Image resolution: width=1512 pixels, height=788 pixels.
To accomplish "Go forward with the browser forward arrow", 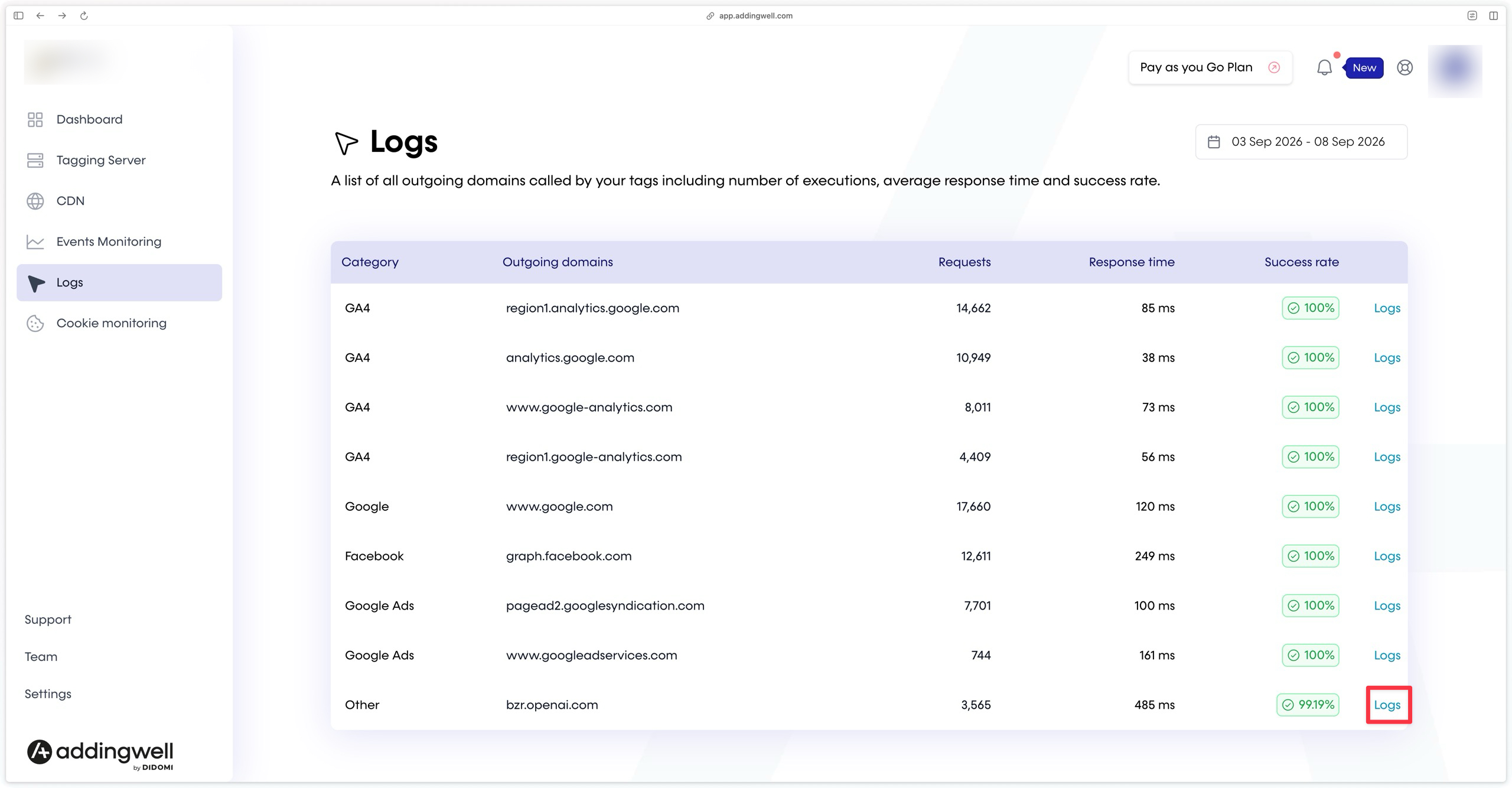I will [62, 15].
